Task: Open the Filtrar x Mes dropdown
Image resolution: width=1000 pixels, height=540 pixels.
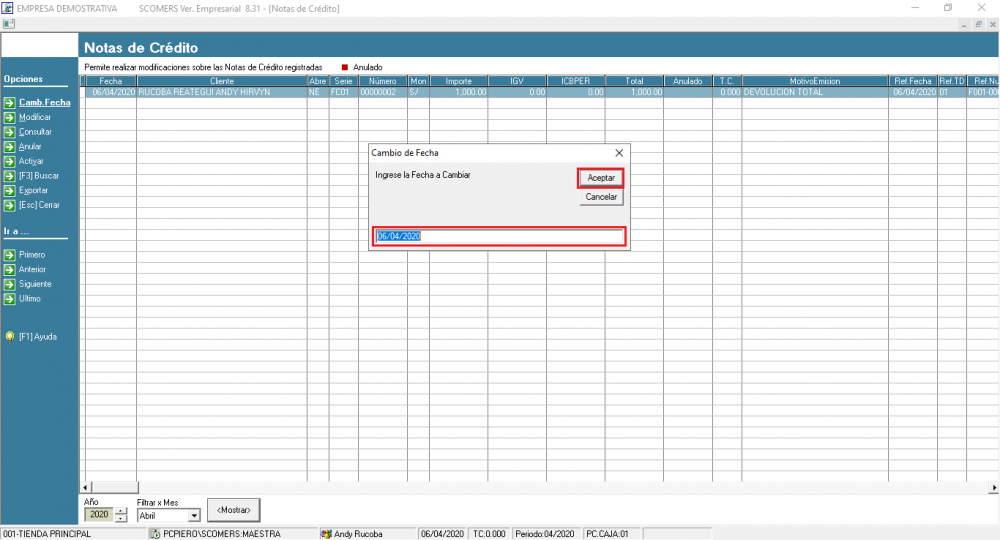Action: (x=194, y=516)
